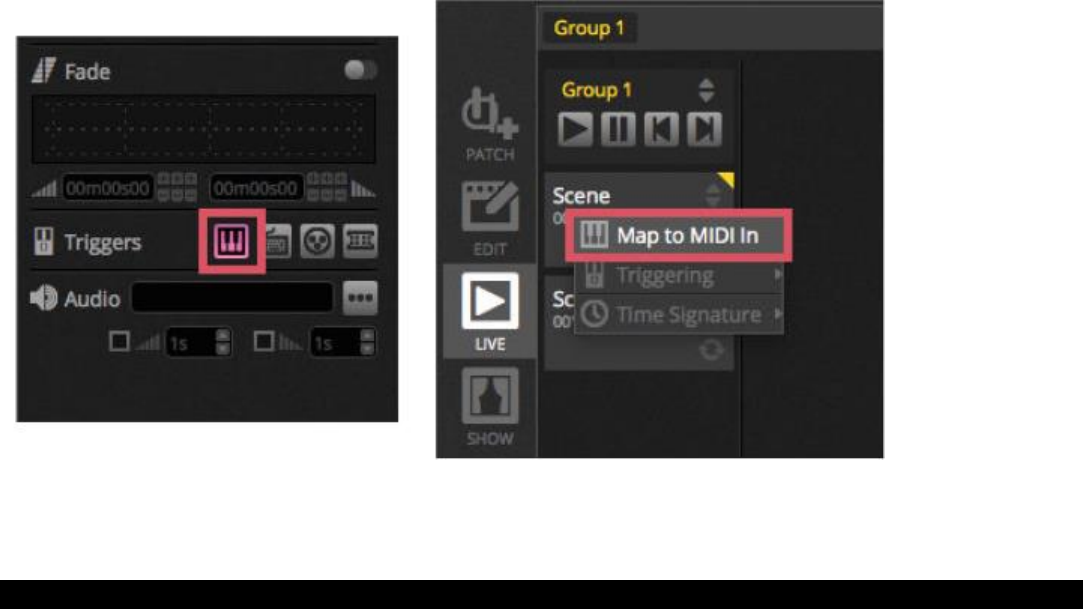Switch to EDIT mode
Screen dimensions: 1083x609
(x=490, y=218)
